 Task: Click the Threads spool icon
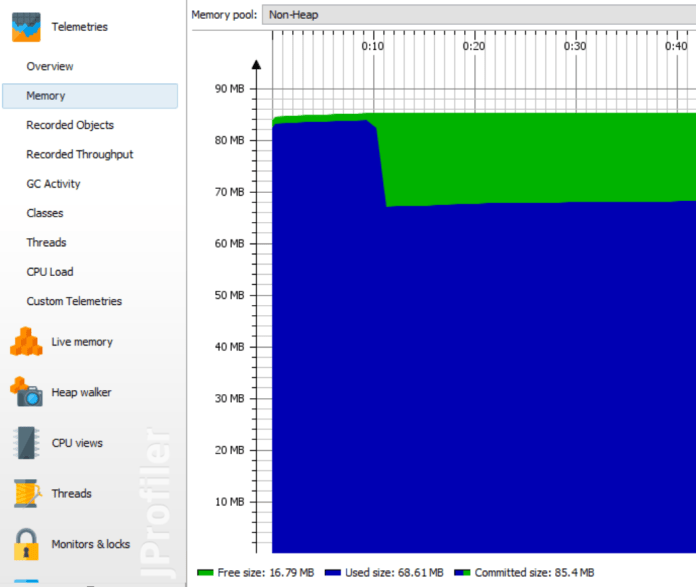tap(26, 493)
